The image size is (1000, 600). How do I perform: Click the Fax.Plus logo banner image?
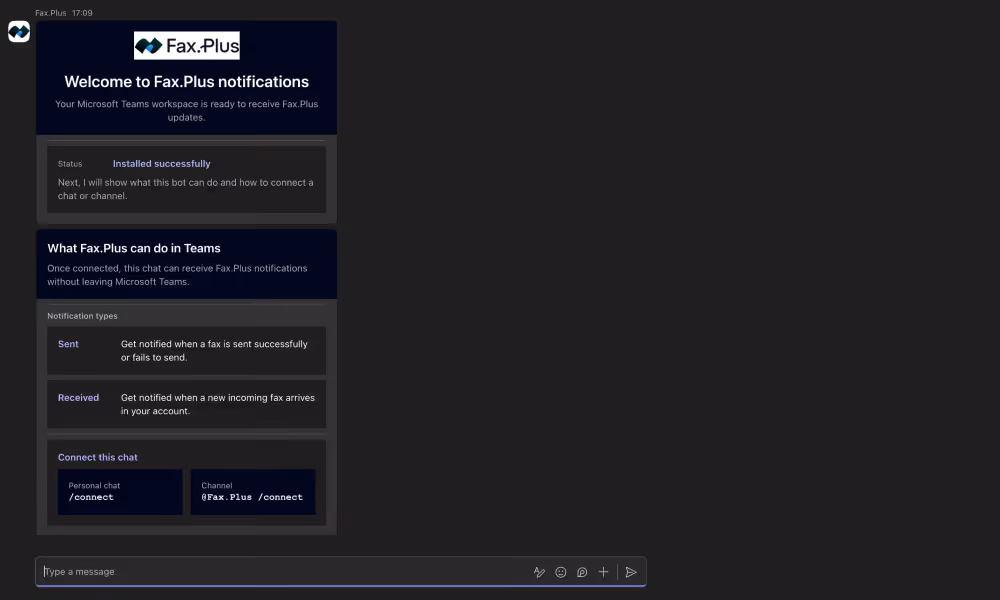pos(187,45)
